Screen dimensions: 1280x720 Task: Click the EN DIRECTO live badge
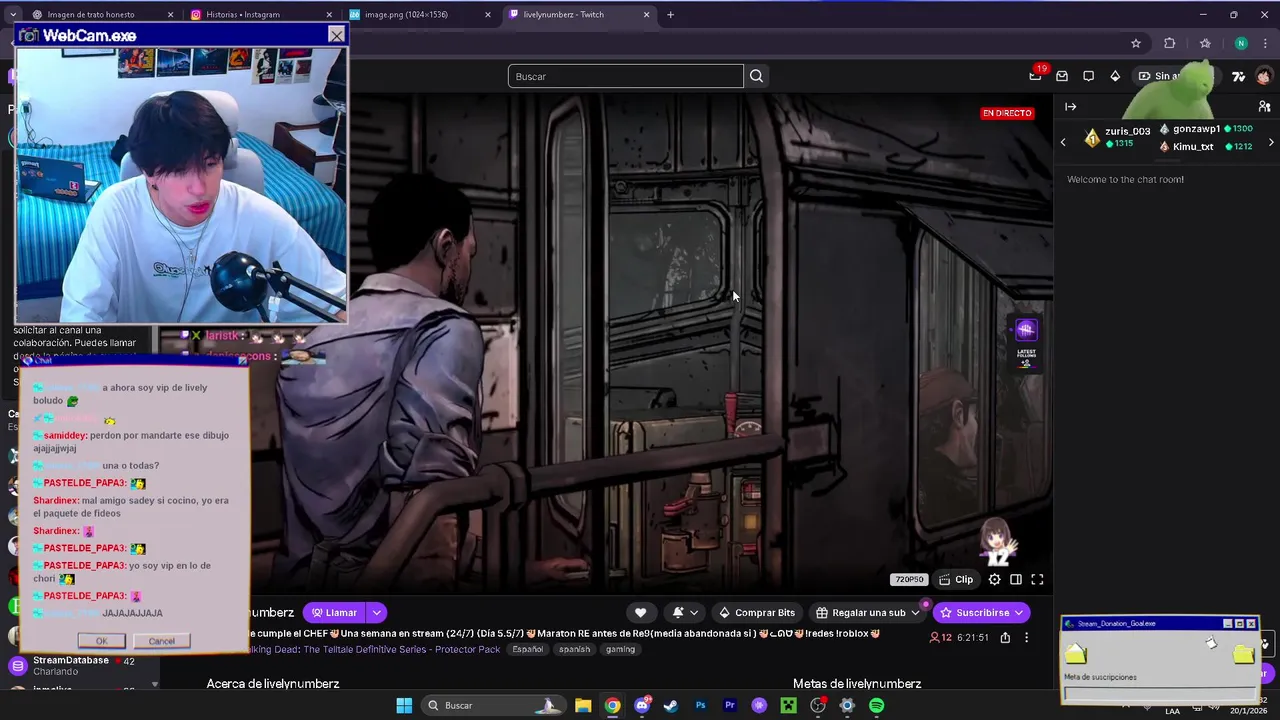click(x=1007, y=113)
